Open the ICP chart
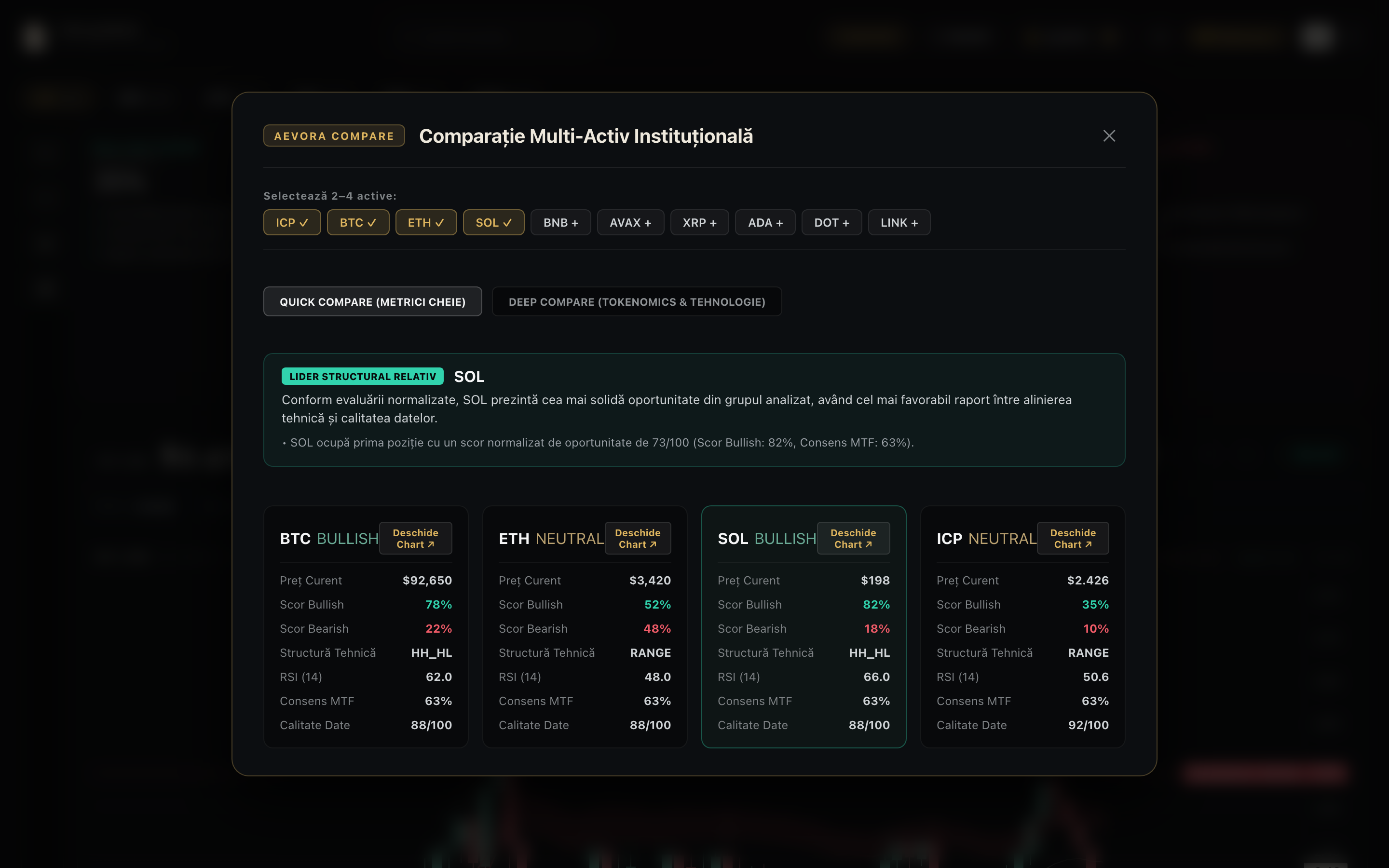The width and height of the screenshot is (1389, 868). coord(1073,539)
